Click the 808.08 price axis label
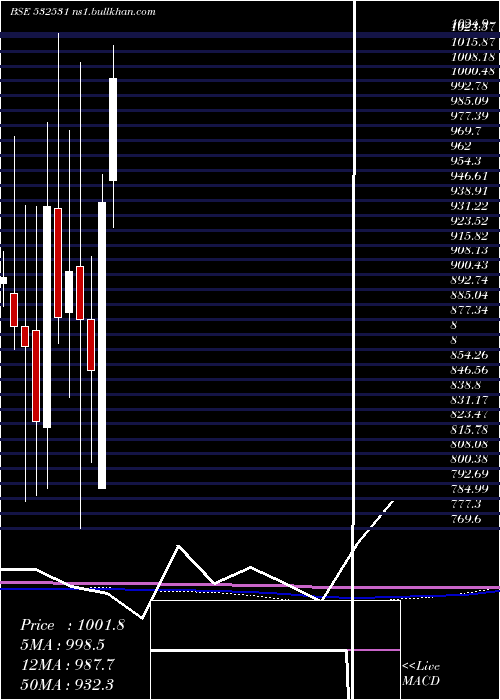Image resolution: width=500 pixels, height=700 pixels. (x=469, y=444)
